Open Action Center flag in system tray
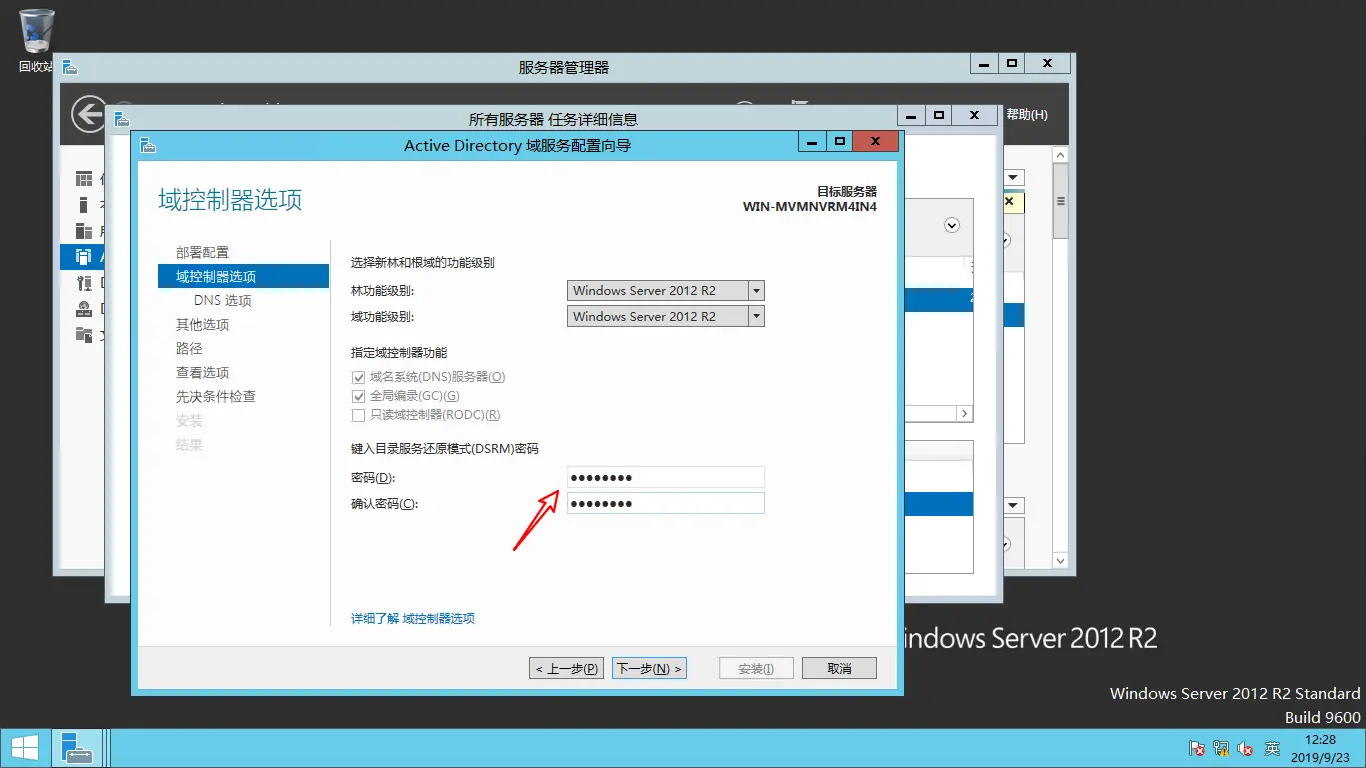The width and height of the screenshot is (1366, 768). tap(1197, 748)
